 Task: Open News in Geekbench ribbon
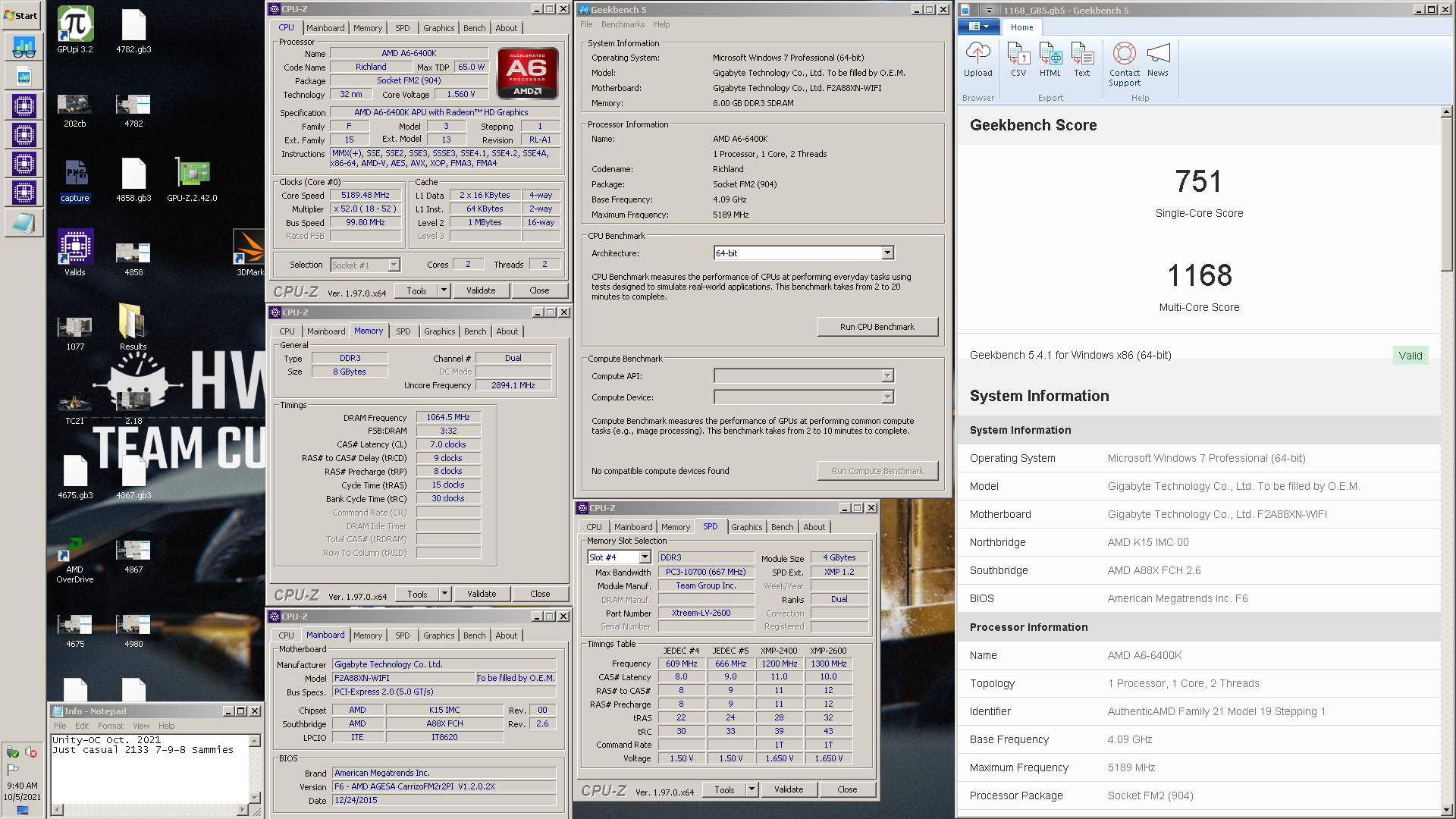[1158, 60]
